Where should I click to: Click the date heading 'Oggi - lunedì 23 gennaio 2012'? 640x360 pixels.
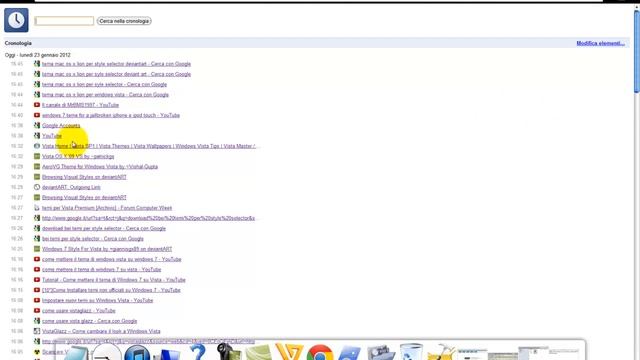(38, 55)
